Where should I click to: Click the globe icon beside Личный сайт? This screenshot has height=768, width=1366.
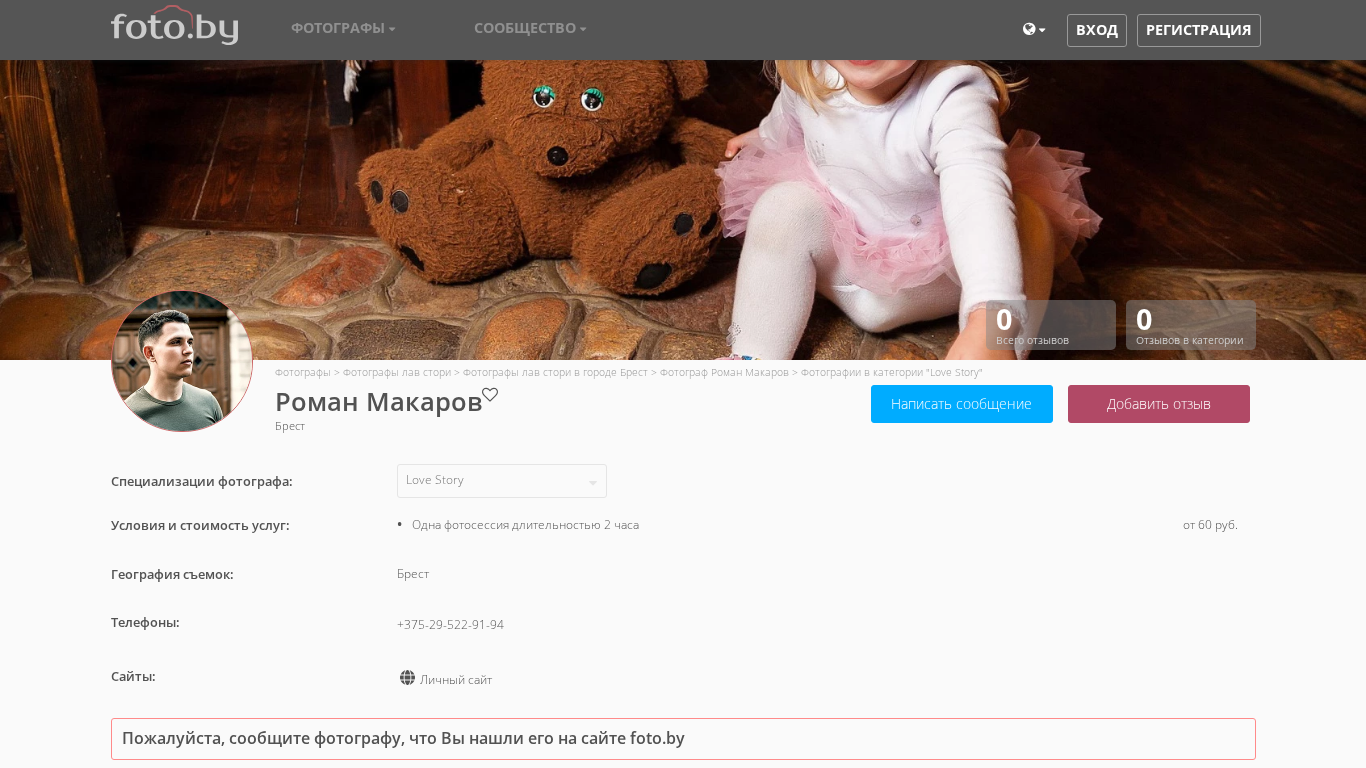click(x=407, y=678)
